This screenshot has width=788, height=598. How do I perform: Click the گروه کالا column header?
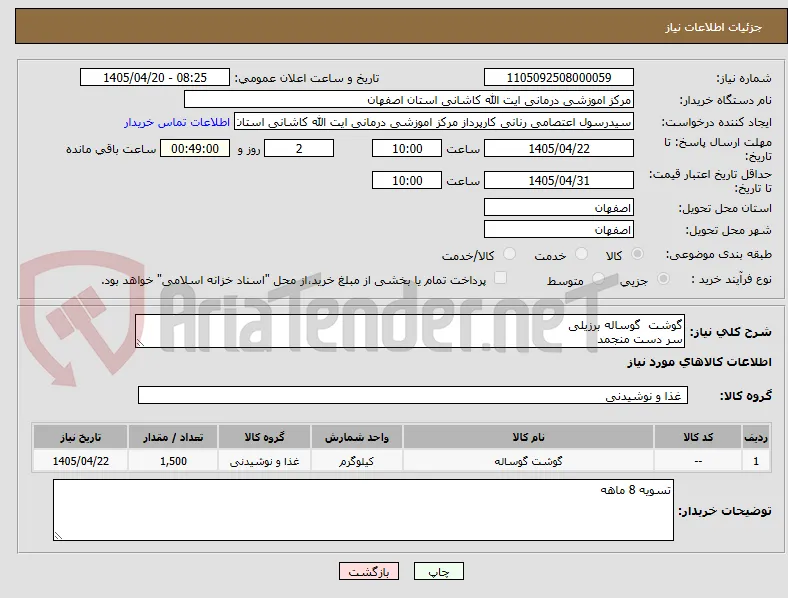click(264, 437)
